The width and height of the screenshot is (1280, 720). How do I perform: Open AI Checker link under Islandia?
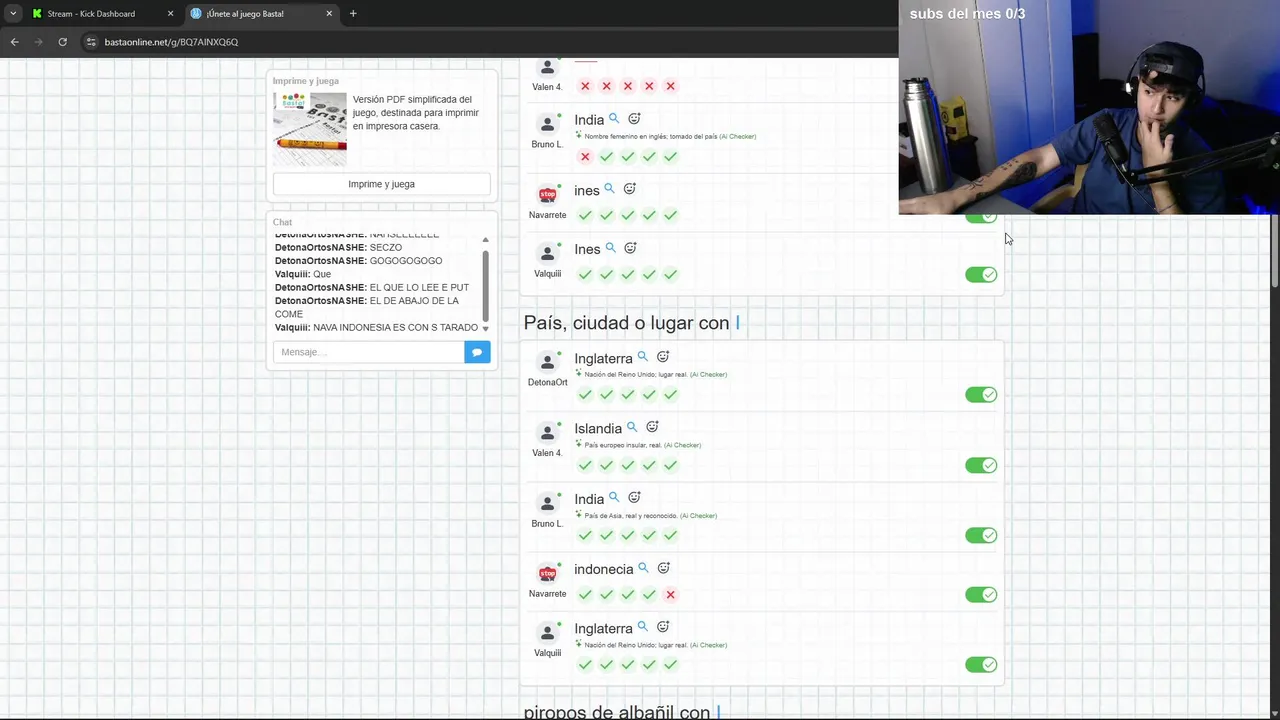click(682, 445)
